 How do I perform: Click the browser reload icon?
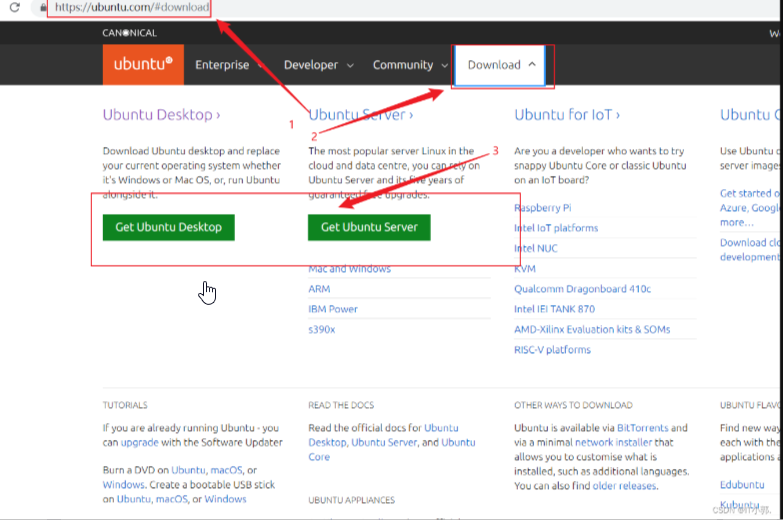point(15,7)
